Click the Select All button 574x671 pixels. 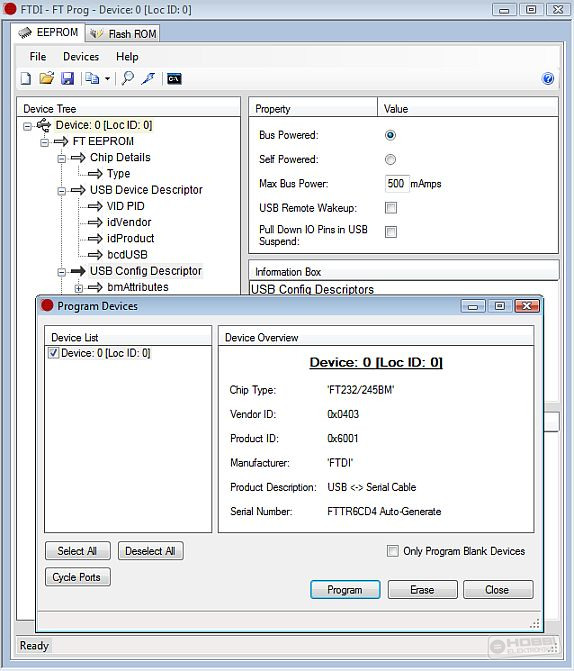[77, 551]
